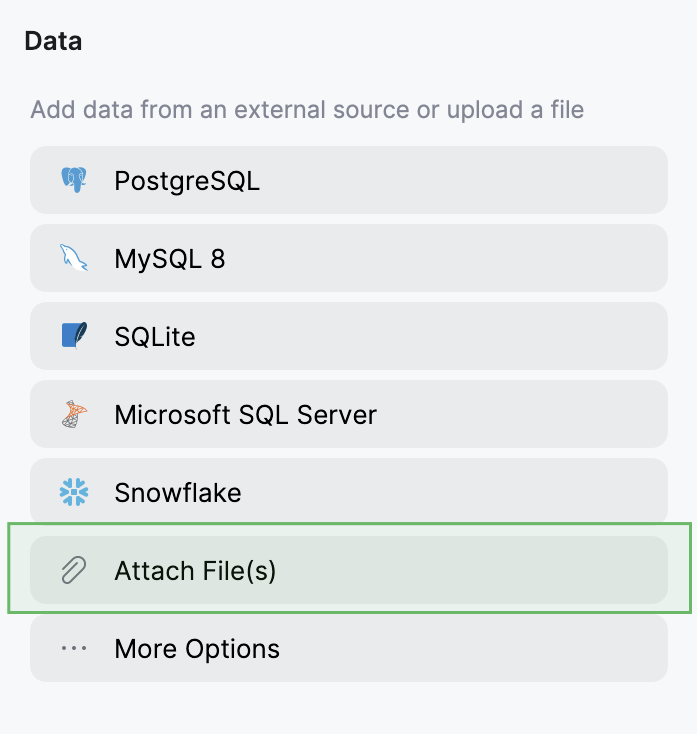The width and height of the screenshot is (697, 734).
Task: Click the "MySQL 8" text label
Action: [170, 259]
